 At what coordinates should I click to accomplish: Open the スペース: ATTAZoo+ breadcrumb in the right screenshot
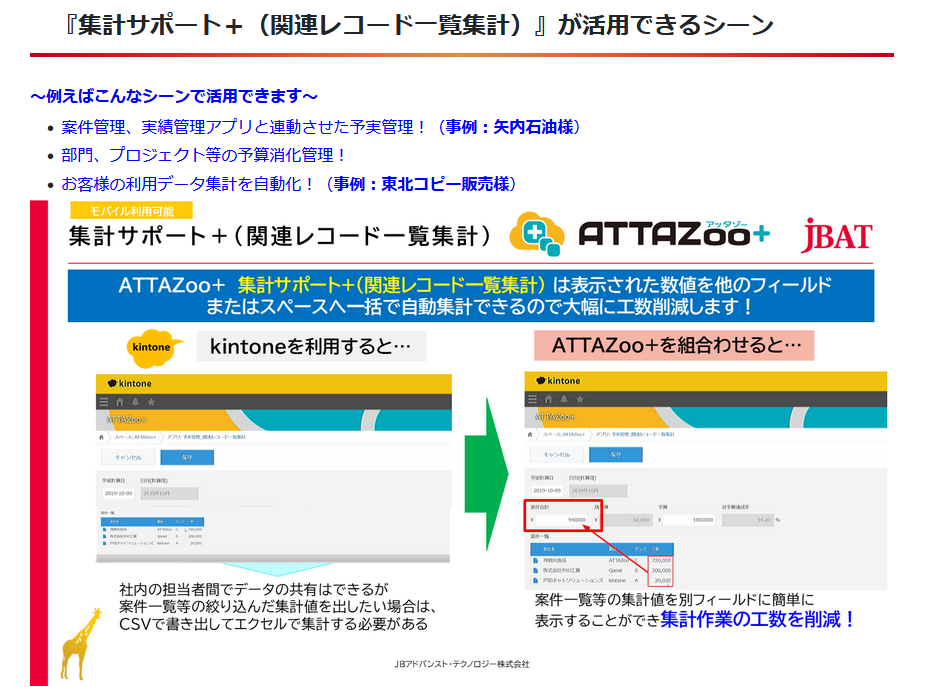coord(563,434)
